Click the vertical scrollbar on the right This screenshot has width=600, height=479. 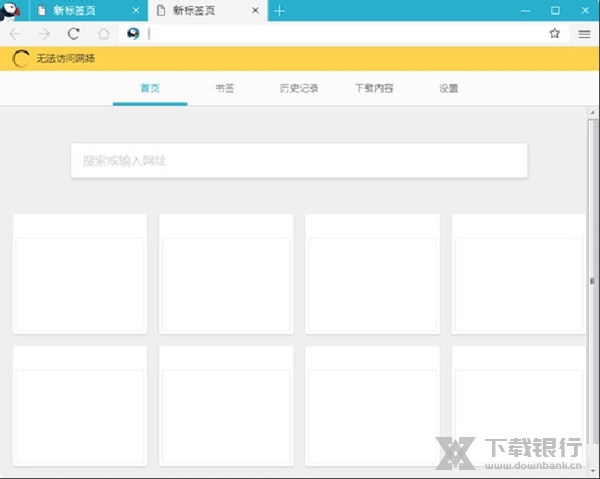click(x=593, y=280)
